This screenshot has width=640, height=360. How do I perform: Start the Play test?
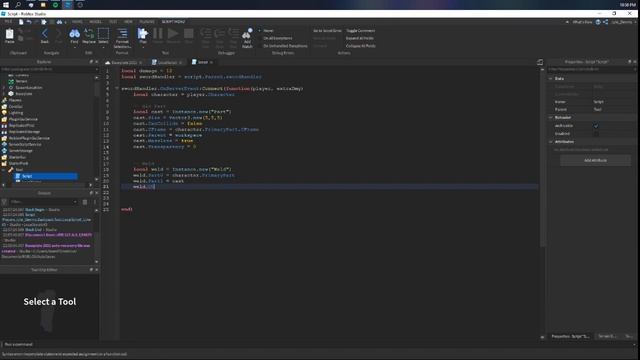[x=142, y=33]
